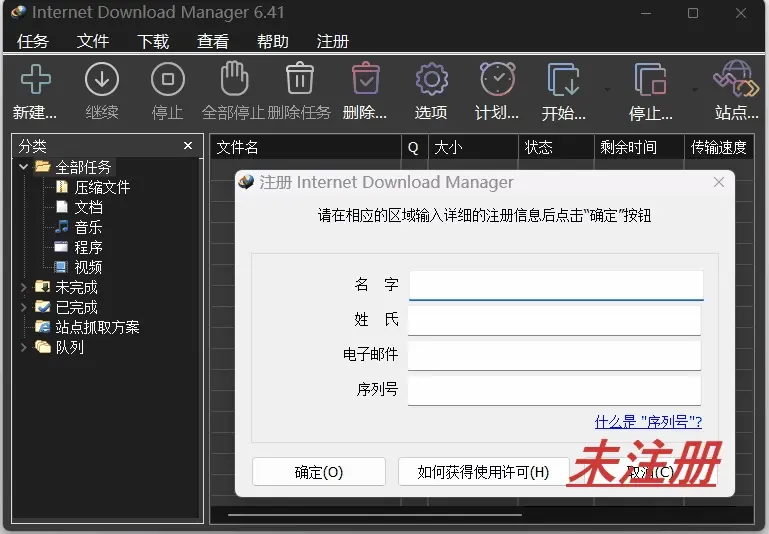Open the 下载 menu
Screen dimensions: 769x534
153,41
